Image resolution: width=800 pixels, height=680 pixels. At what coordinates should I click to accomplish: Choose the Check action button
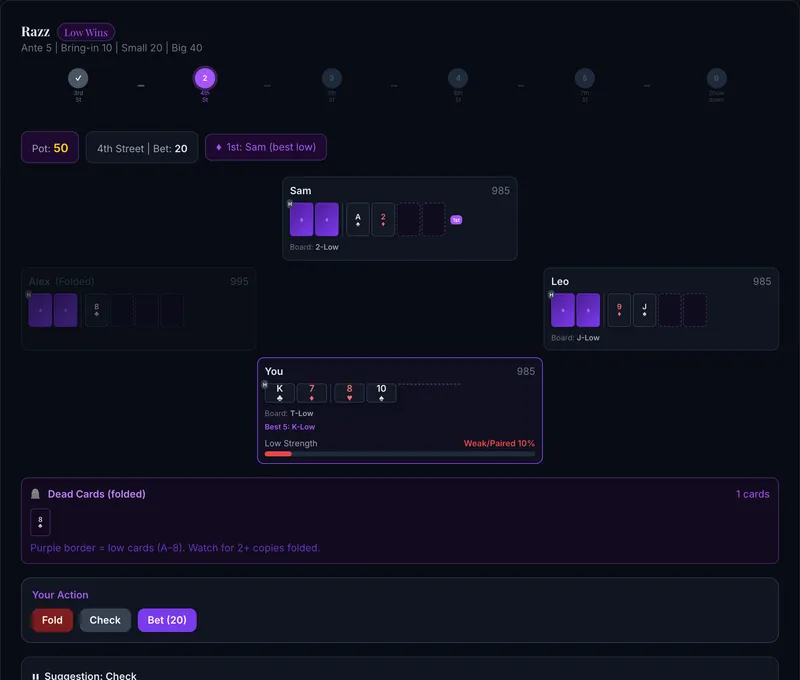click(105, 620)
